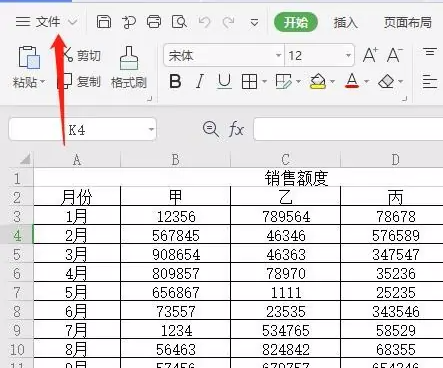Click cell containing 576589

pyautogui.click(x=392, y=235)
